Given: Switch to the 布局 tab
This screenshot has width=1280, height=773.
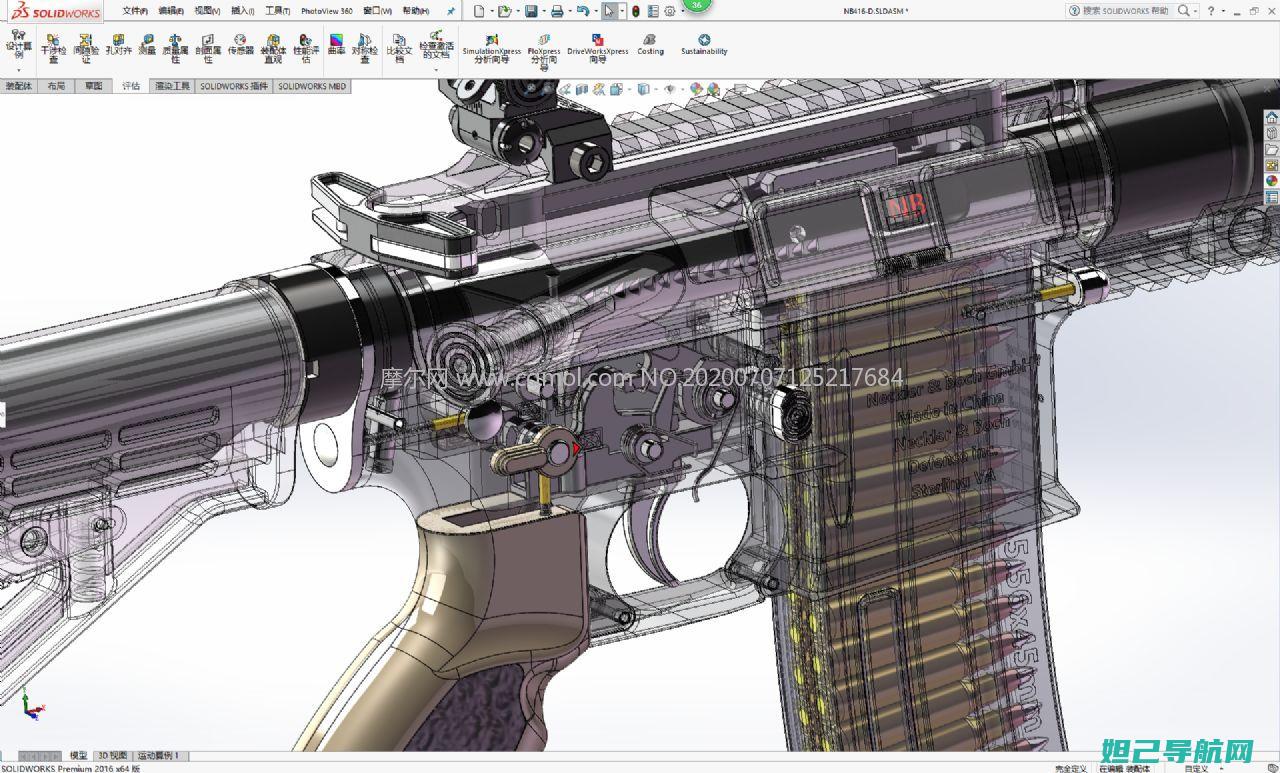Looking at the screenshot, I should point(56,86).
